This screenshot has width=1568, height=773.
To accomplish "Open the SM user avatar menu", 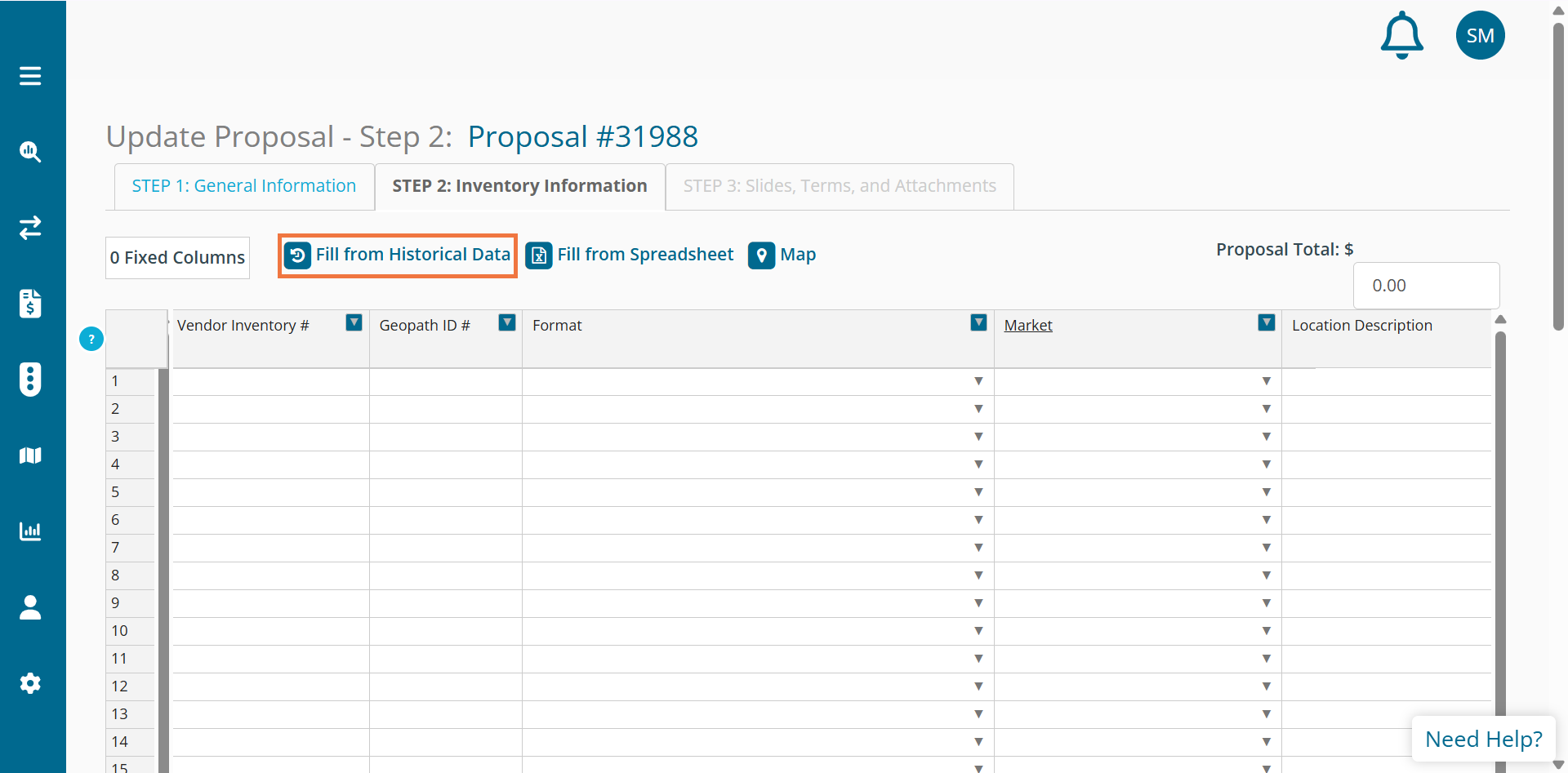I will click(x=1480, y=35).
